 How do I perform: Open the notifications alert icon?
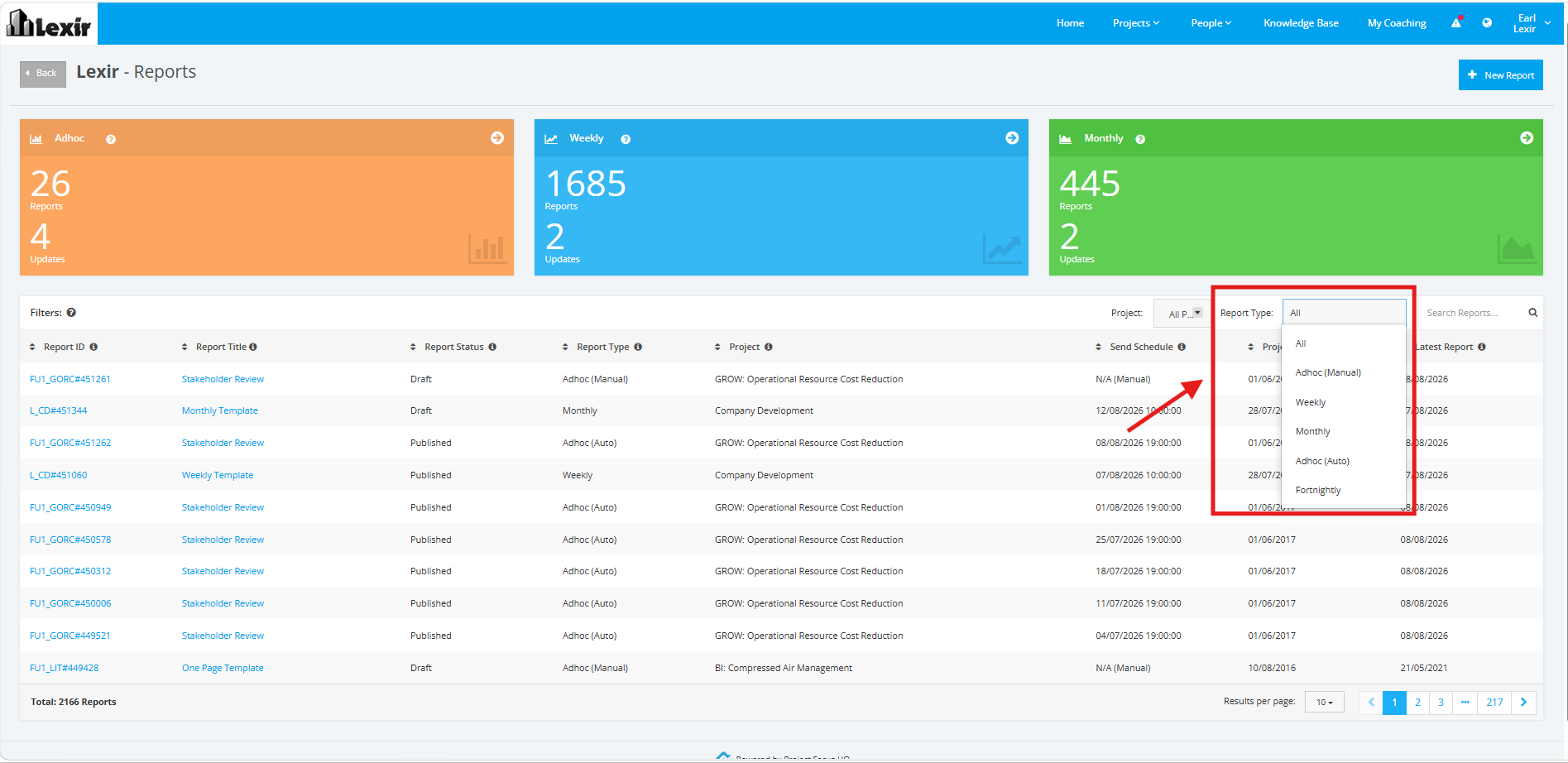point(1456,22)
